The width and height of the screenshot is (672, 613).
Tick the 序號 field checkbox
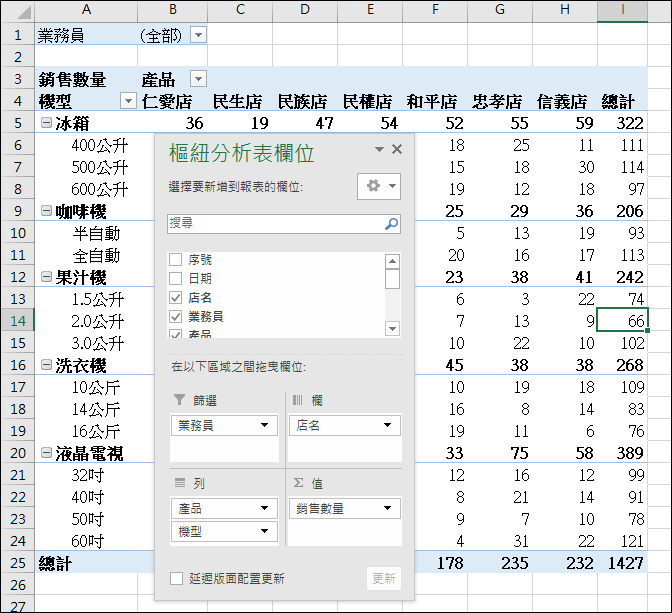pos(175,259)
